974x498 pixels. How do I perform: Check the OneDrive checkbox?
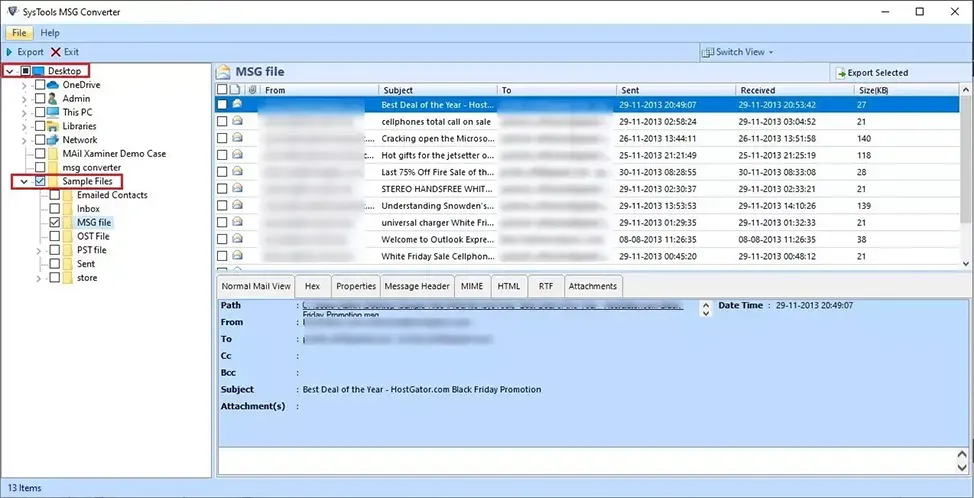(40, 85)
